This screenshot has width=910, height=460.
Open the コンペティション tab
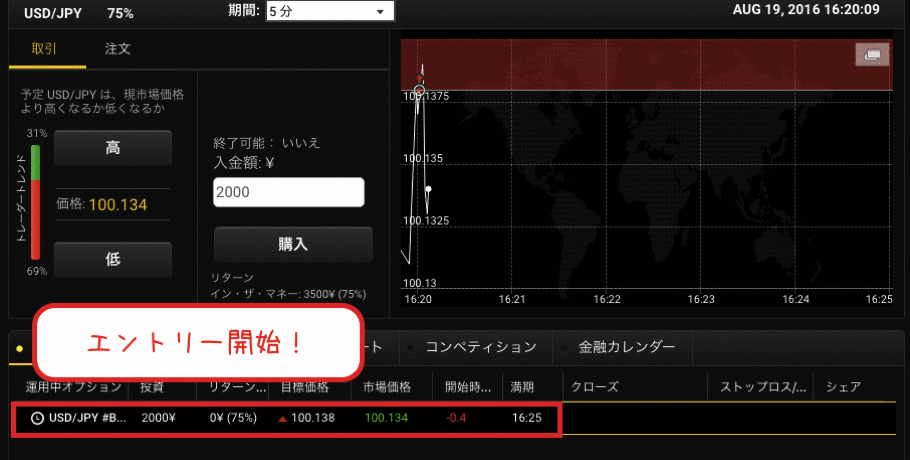[480, 347]
